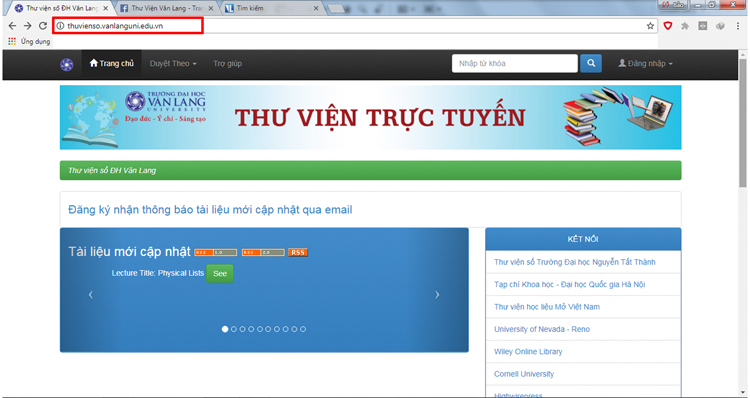Viewport: 750px width, 398px height.
Task: Open Chrome three-dot menu
Action: [739, 26]
